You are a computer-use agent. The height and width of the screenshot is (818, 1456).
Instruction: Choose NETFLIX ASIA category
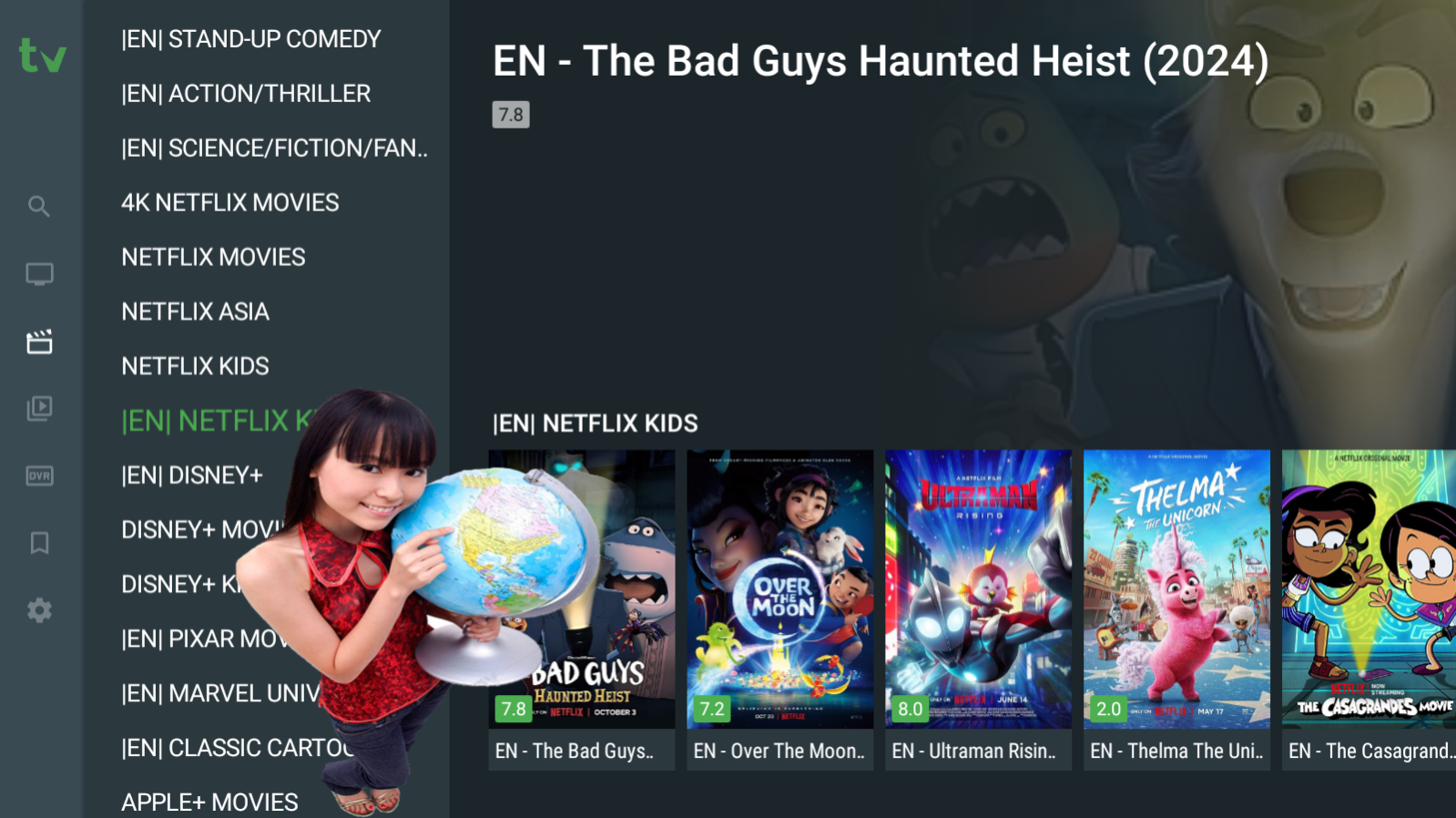coord(196,312)
